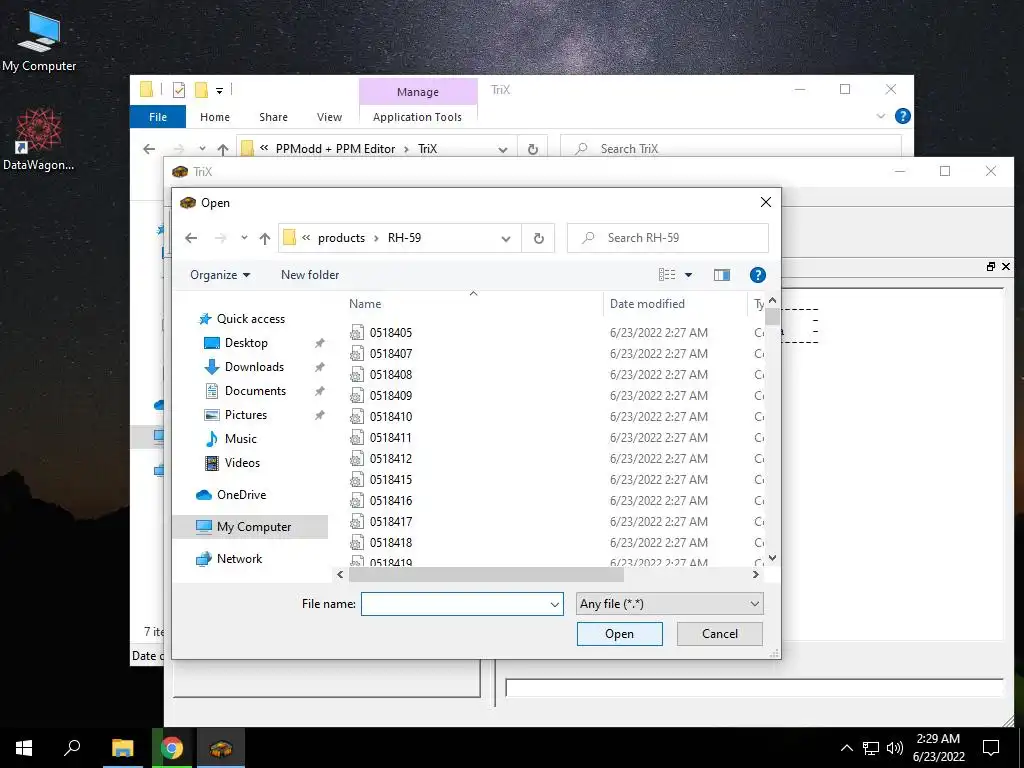
Task: Select Quick access in navigation pane
Action: point(251,319)
